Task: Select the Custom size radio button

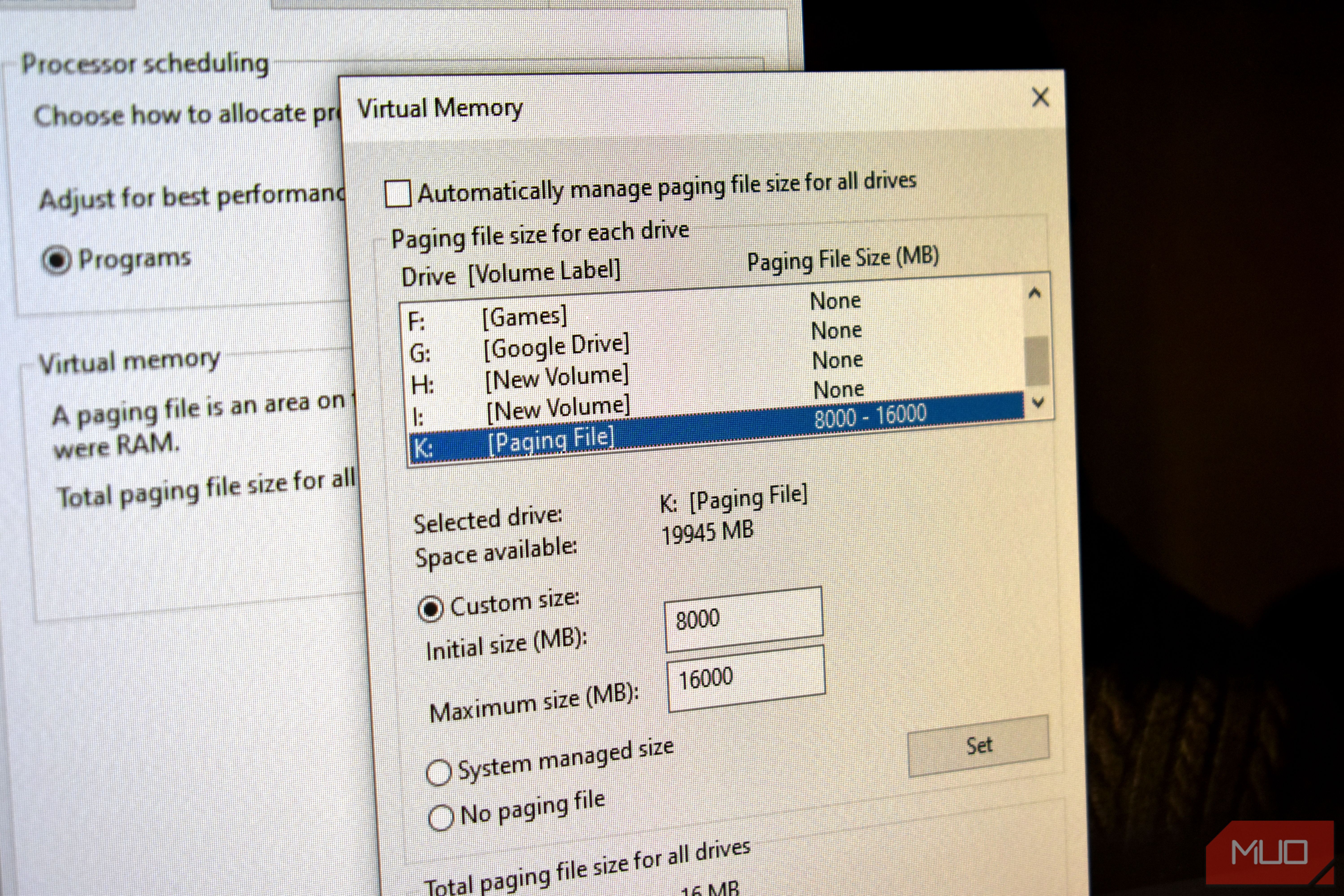Action: point(430,609)
